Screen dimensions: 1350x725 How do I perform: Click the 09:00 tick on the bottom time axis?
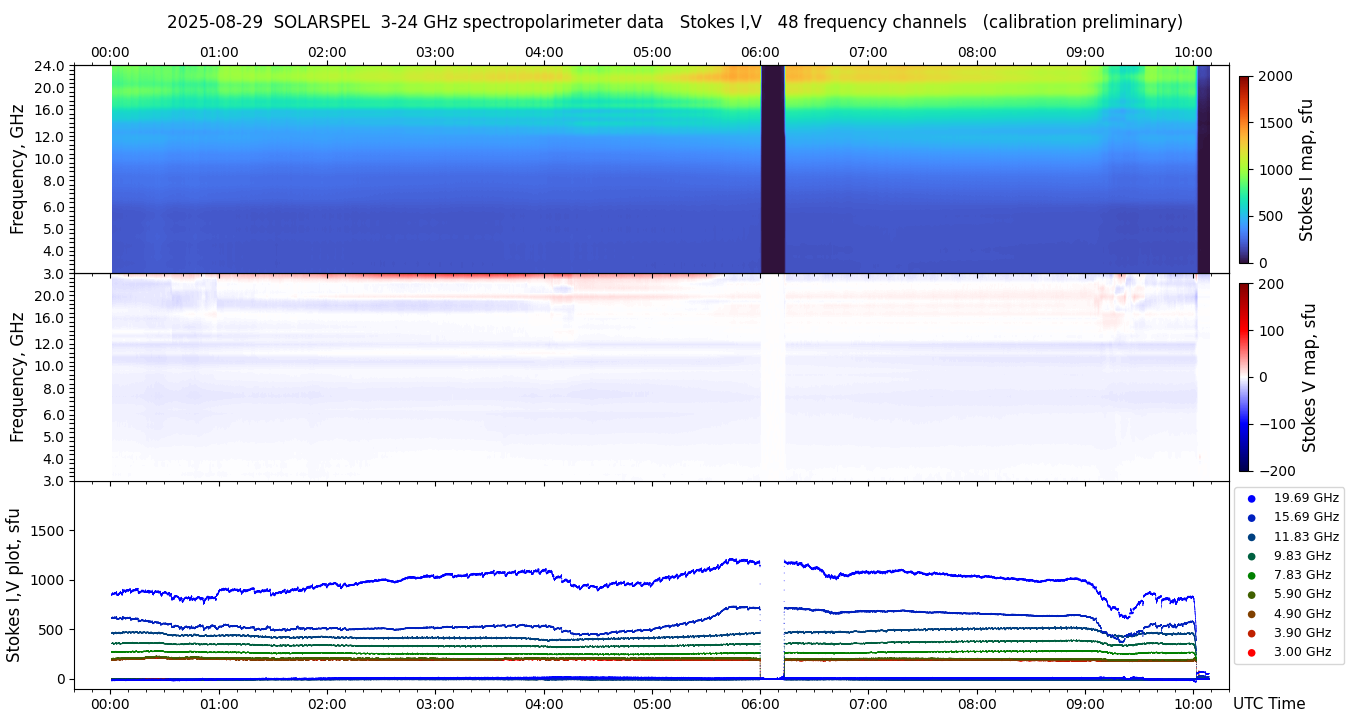pyautogui.click(x=1085, y=704)
